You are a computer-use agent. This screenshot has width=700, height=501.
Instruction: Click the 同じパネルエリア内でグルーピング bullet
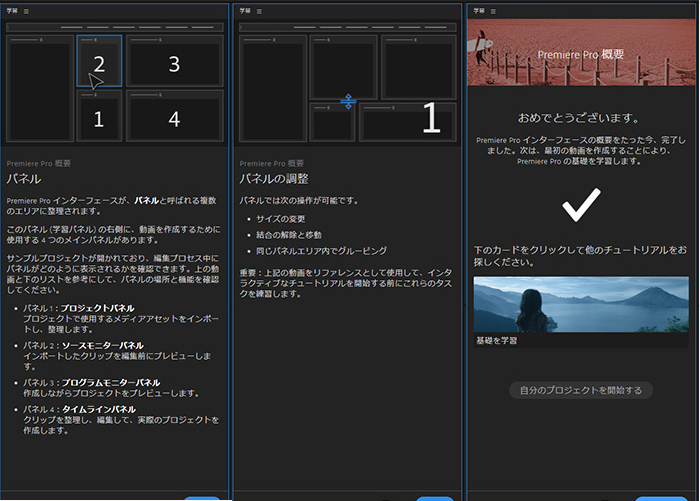point(321,251)
